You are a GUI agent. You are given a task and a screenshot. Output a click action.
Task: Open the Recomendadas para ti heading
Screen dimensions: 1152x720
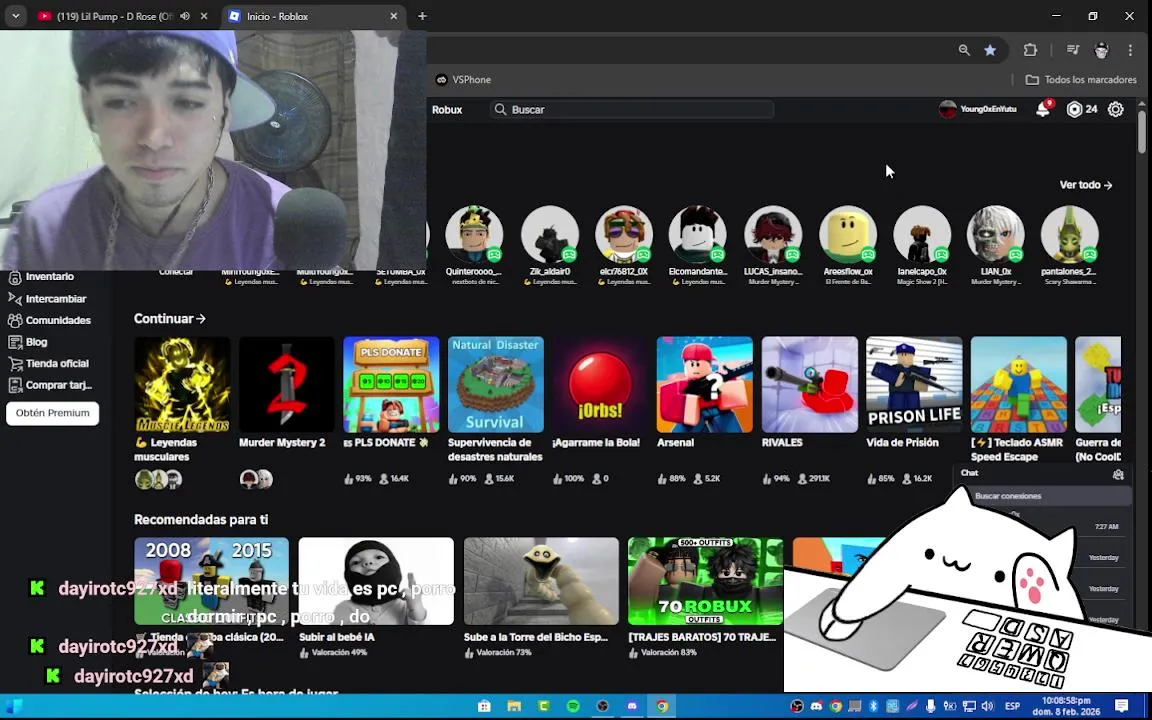click(x=201, y=519)
